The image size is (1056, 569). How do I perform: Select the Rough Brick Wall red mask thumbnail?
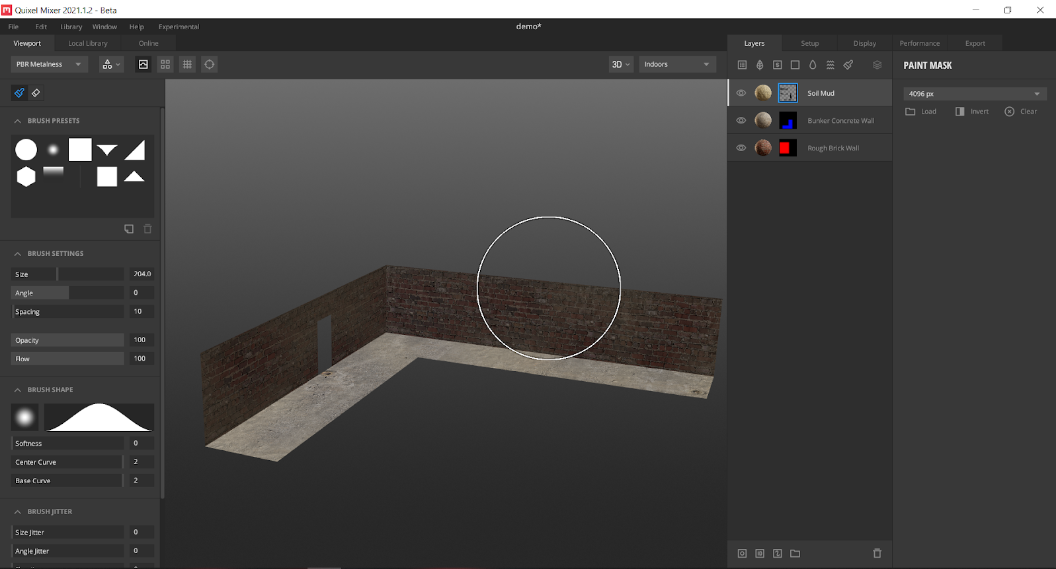787,148
